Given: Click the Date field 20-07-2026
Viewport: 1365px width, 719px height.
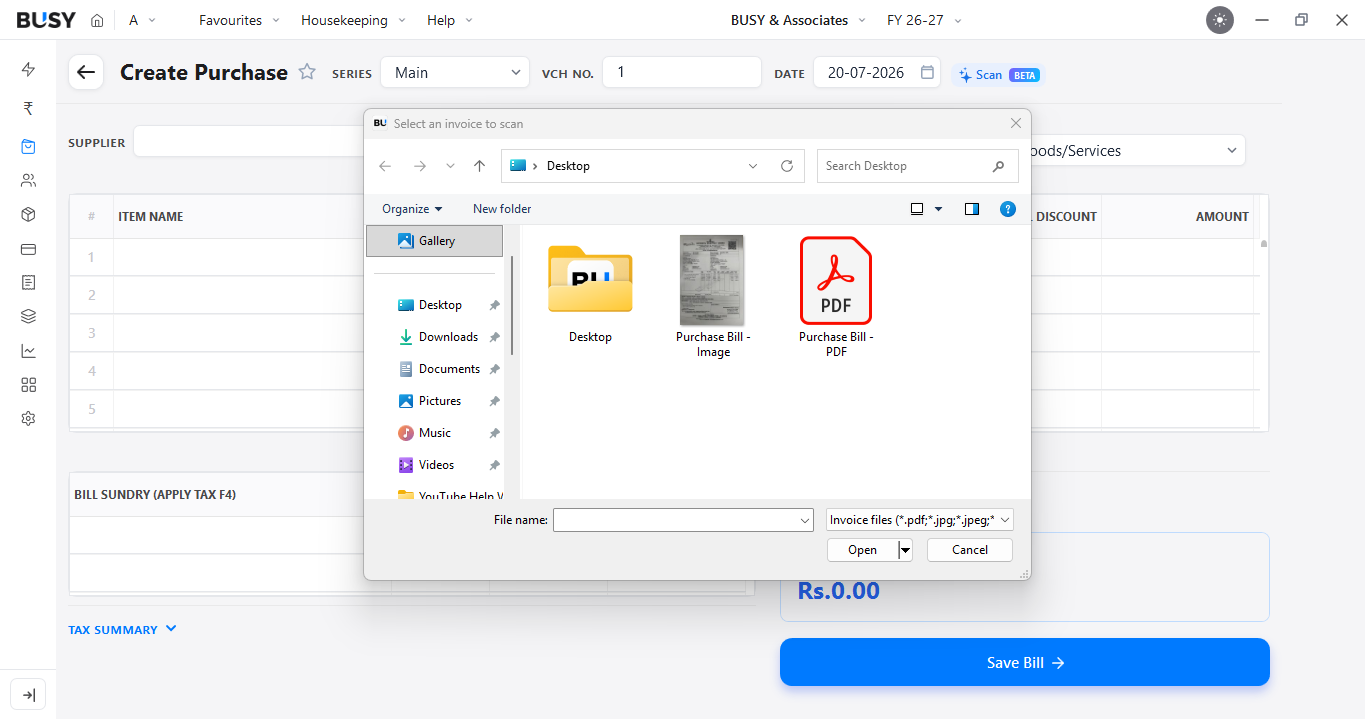Looking at the screenshot, I should [x=877, y=72].
